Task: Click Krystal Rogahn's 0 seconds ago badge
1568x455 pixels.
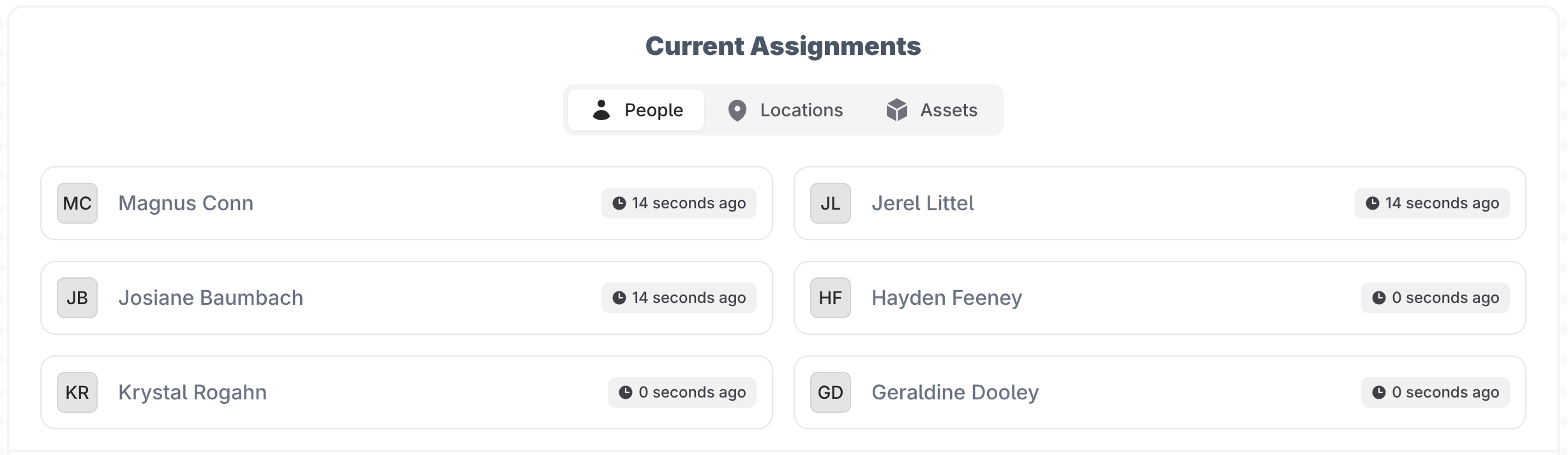Action: point(682,392)
